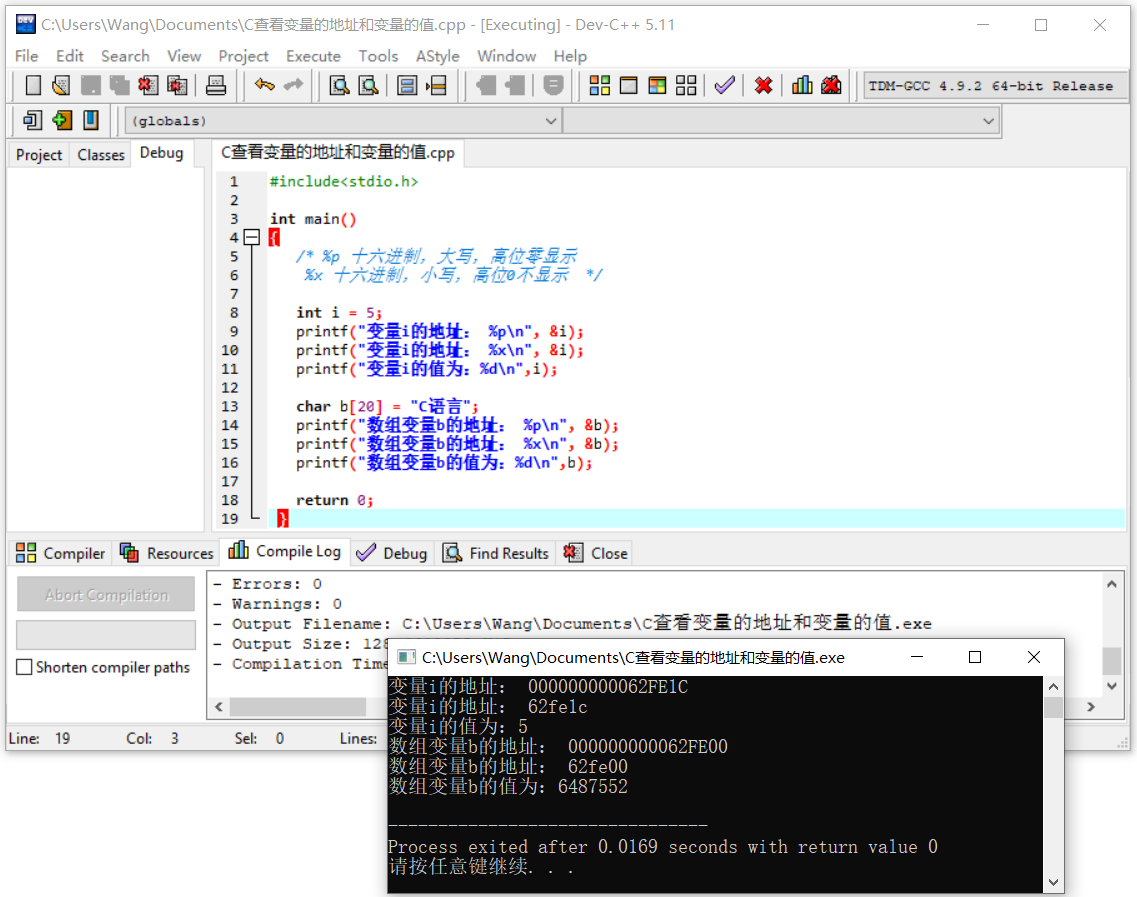This screenshot has height=897, width=1137.
Task: Click the Delete profiling information icon
Action: tap(831, 86)
